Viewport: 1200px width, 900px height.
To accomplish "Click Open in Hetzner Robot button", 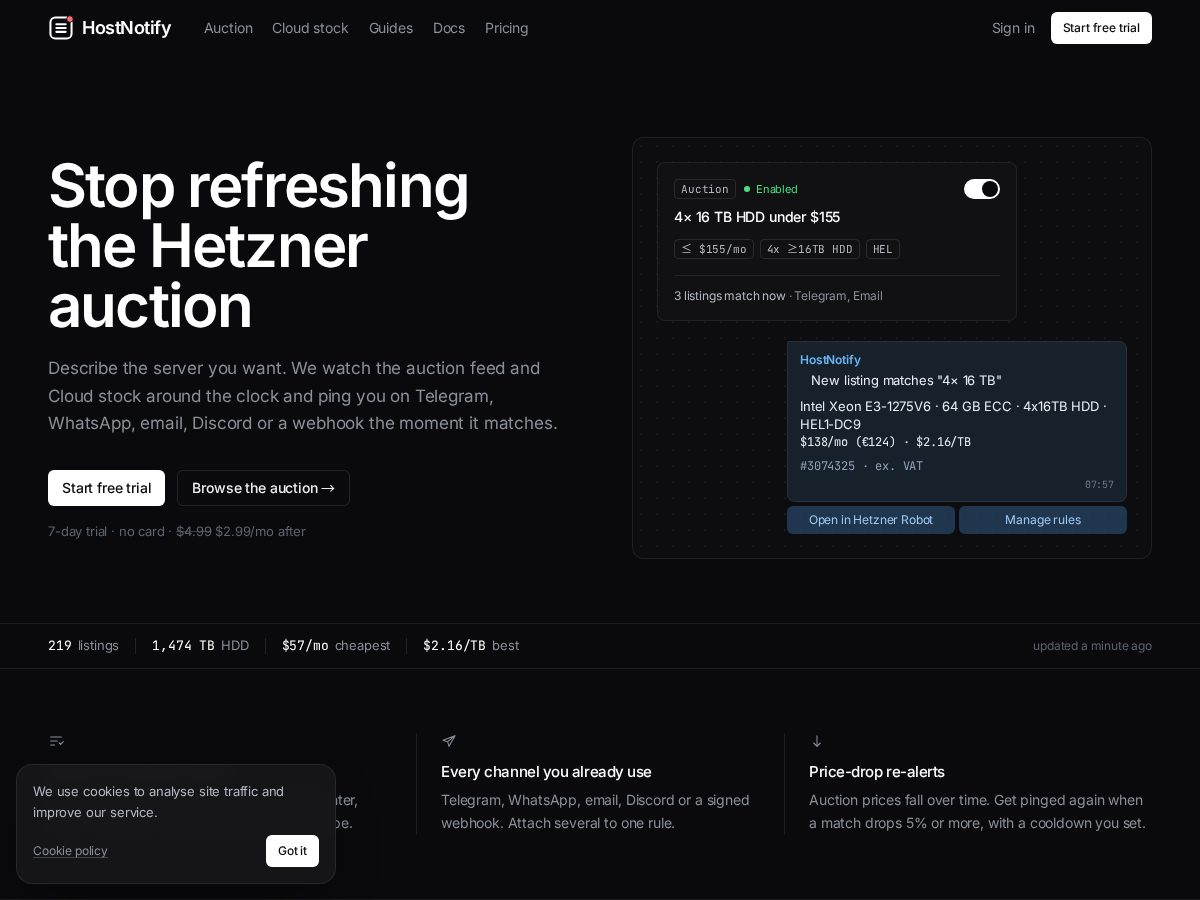I will [871, 520].
